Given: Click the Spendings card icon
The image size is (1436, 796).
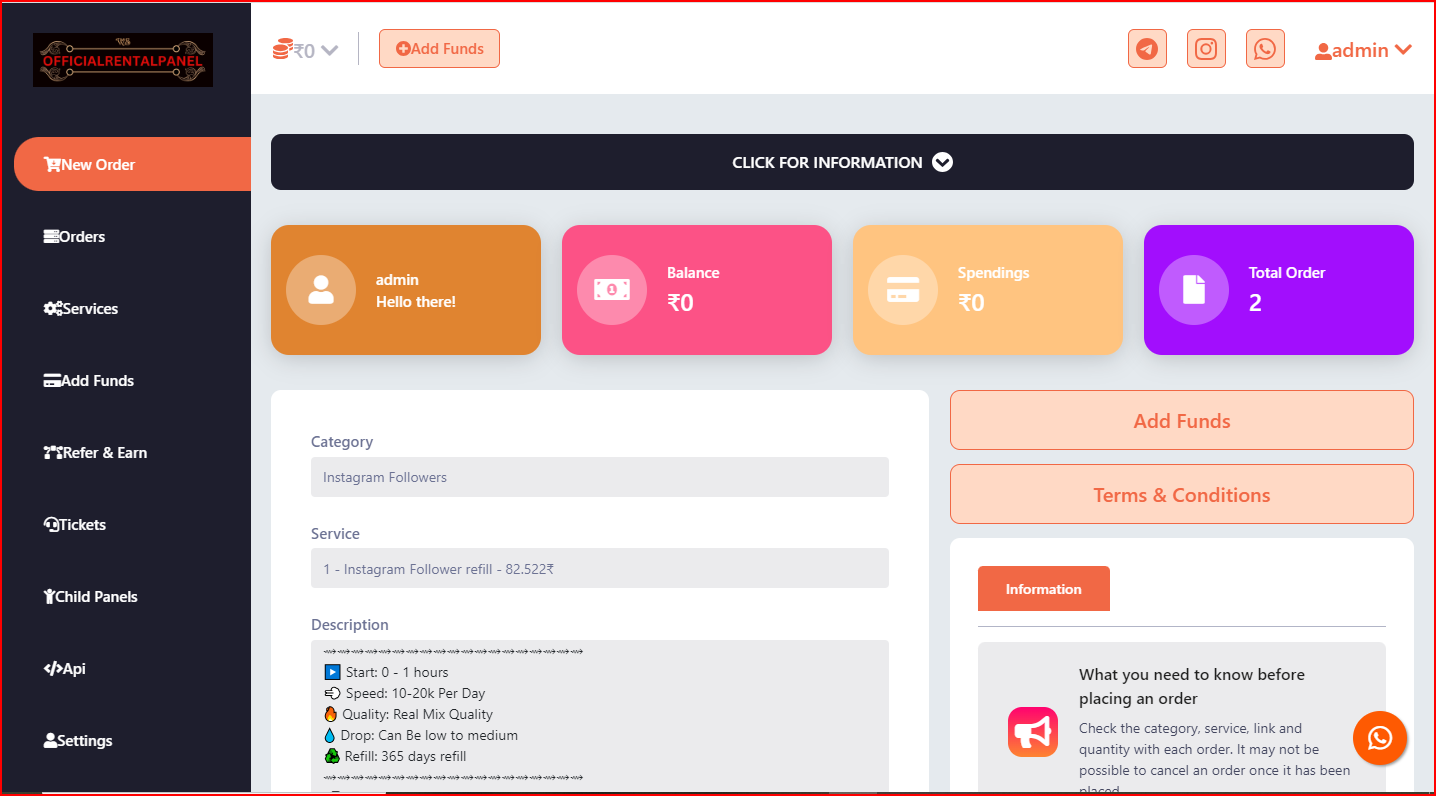Looking at the screenshot, I should (x=903, y=290).
